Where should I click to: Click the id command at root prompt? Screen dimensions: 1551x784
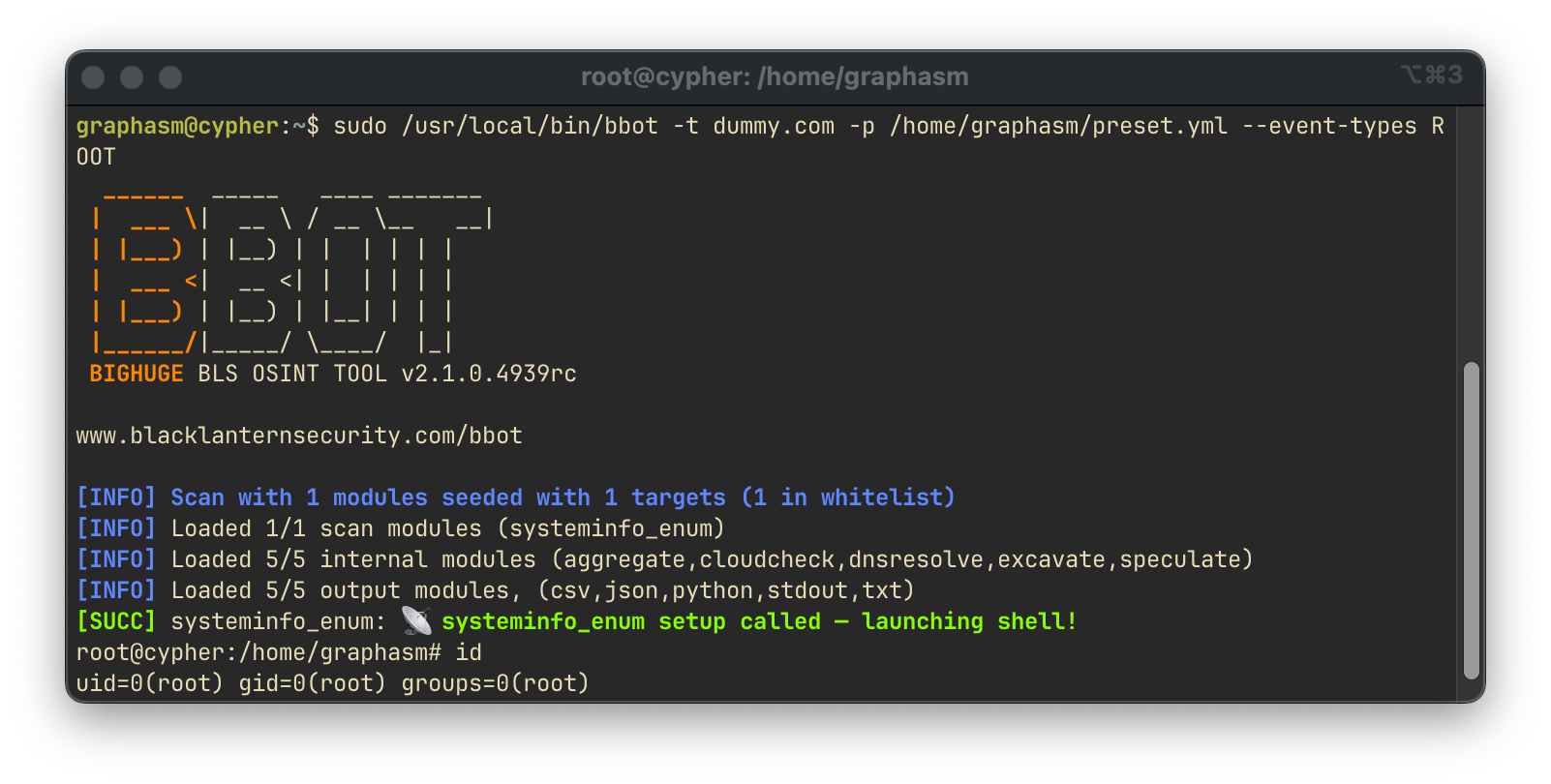(x=469, y=652)
